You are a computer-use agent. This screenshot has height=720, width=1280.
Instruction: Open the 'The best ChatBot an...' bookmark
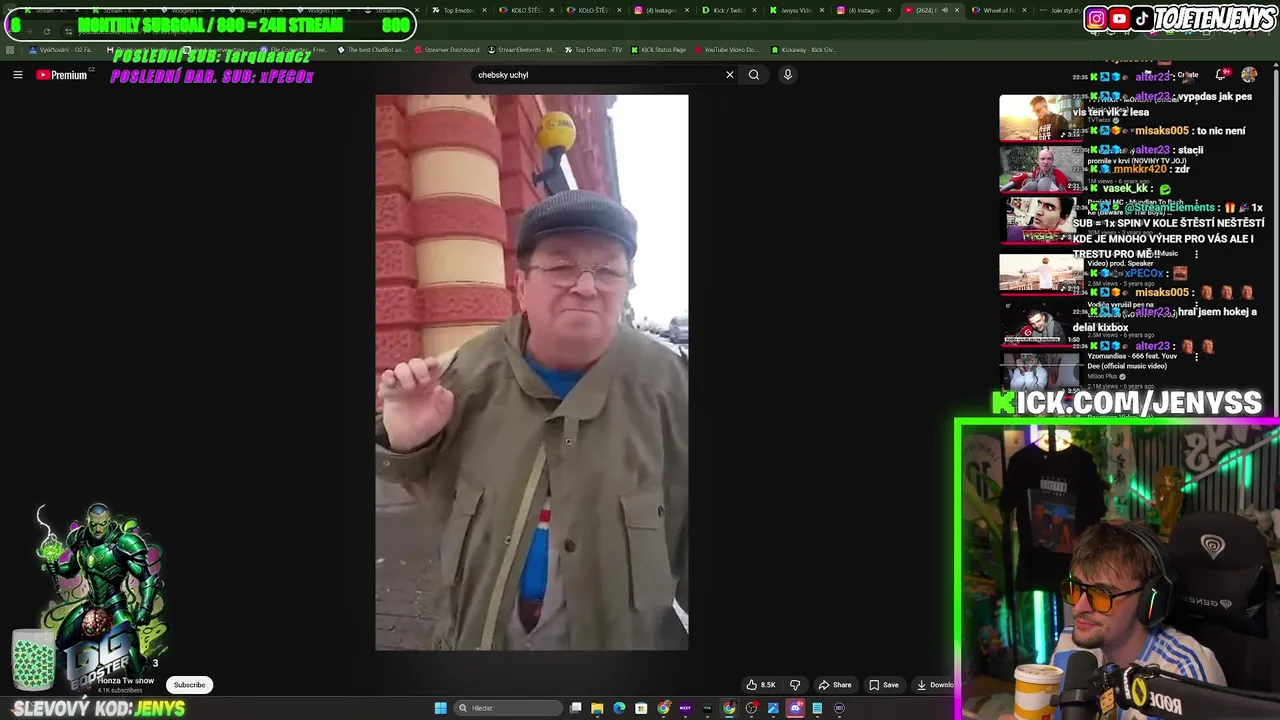[371, 50]
